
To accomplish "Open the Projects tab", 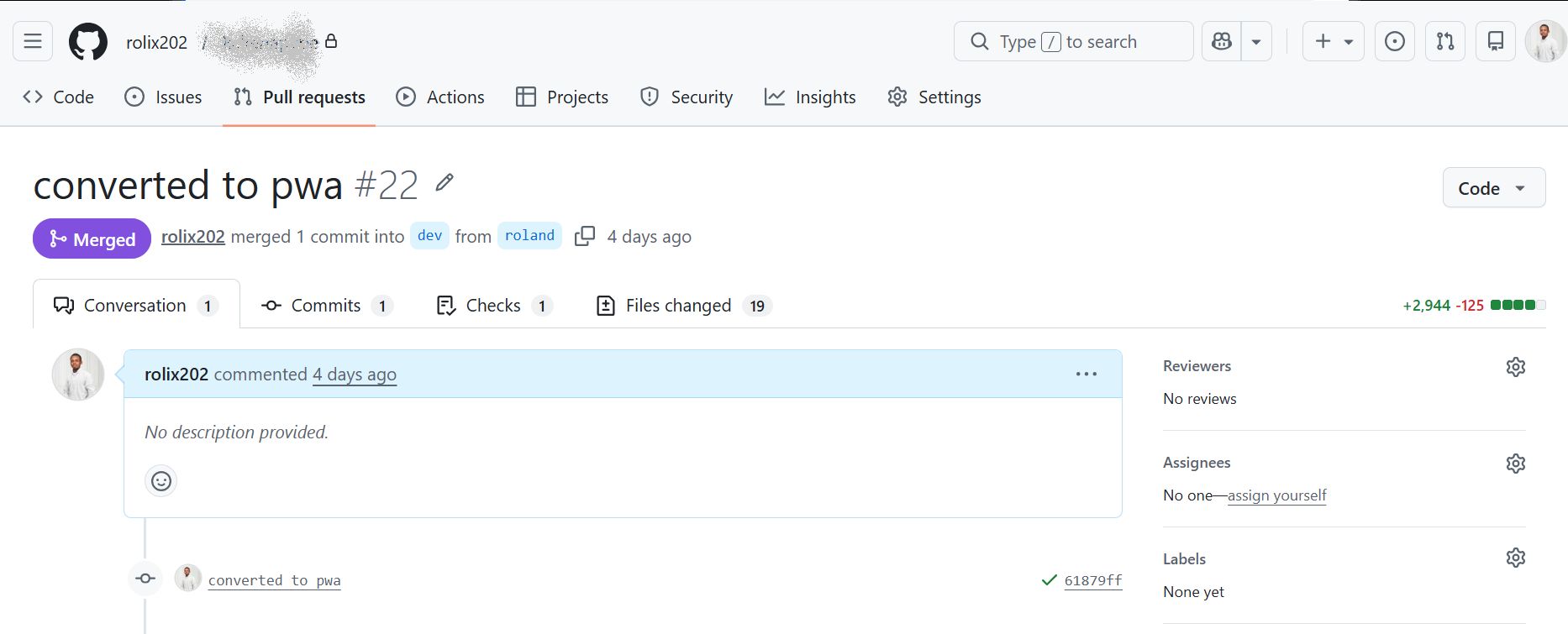I will (x=562, y=97).
